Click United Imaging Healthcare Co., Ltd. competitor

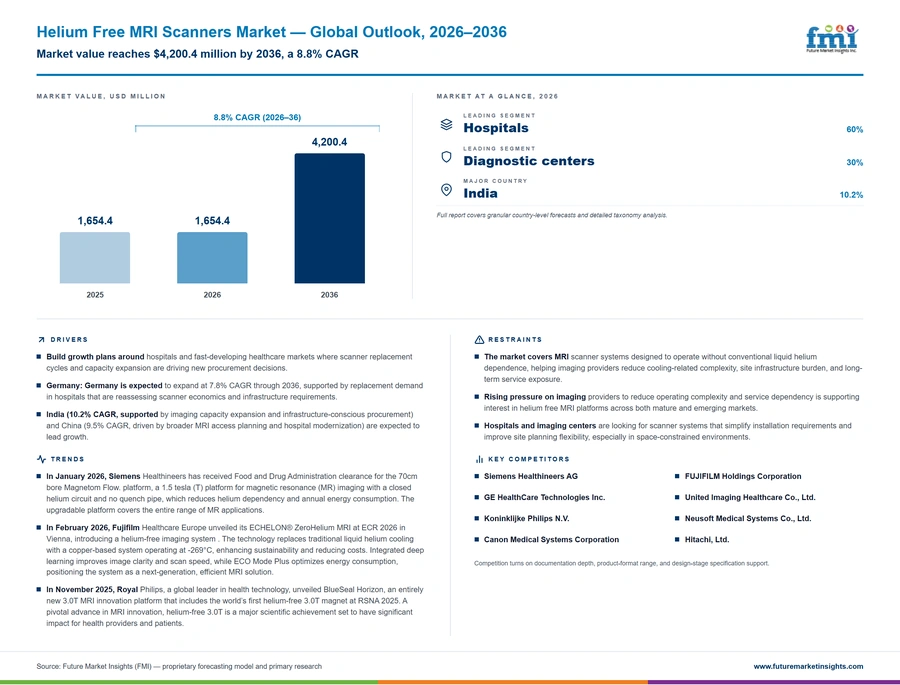click(750, 498)
